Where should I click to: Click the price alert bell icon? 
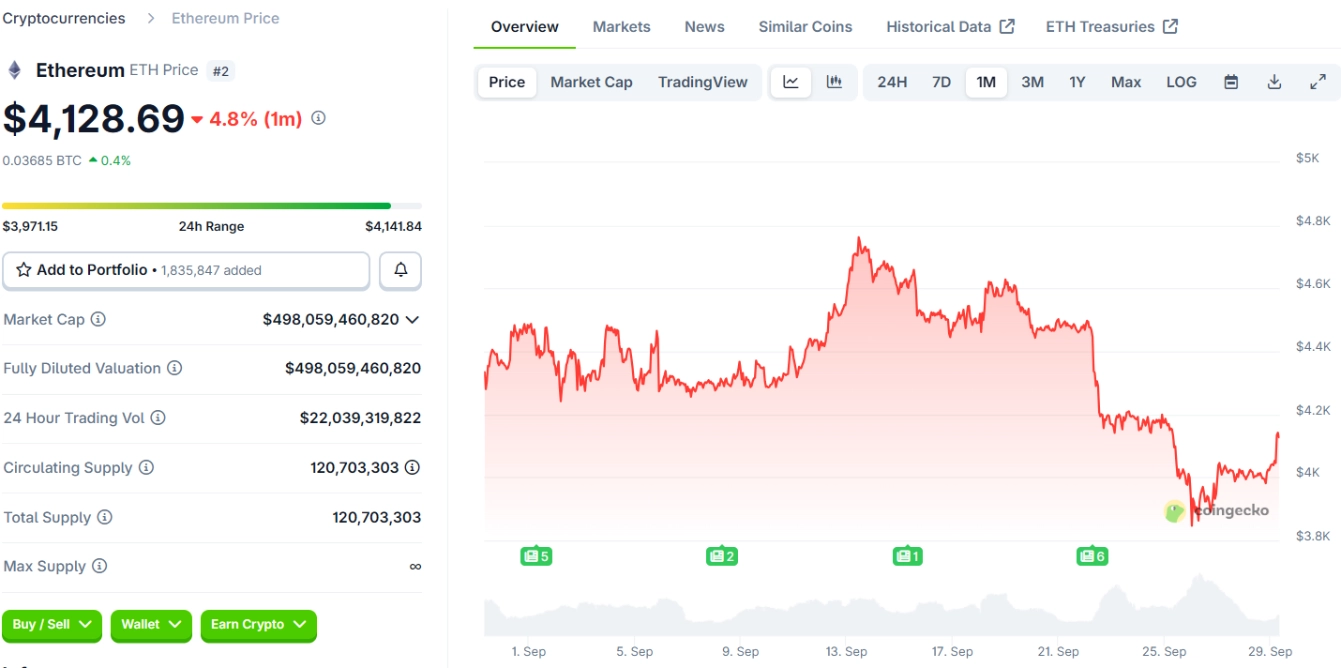(401, 270)
